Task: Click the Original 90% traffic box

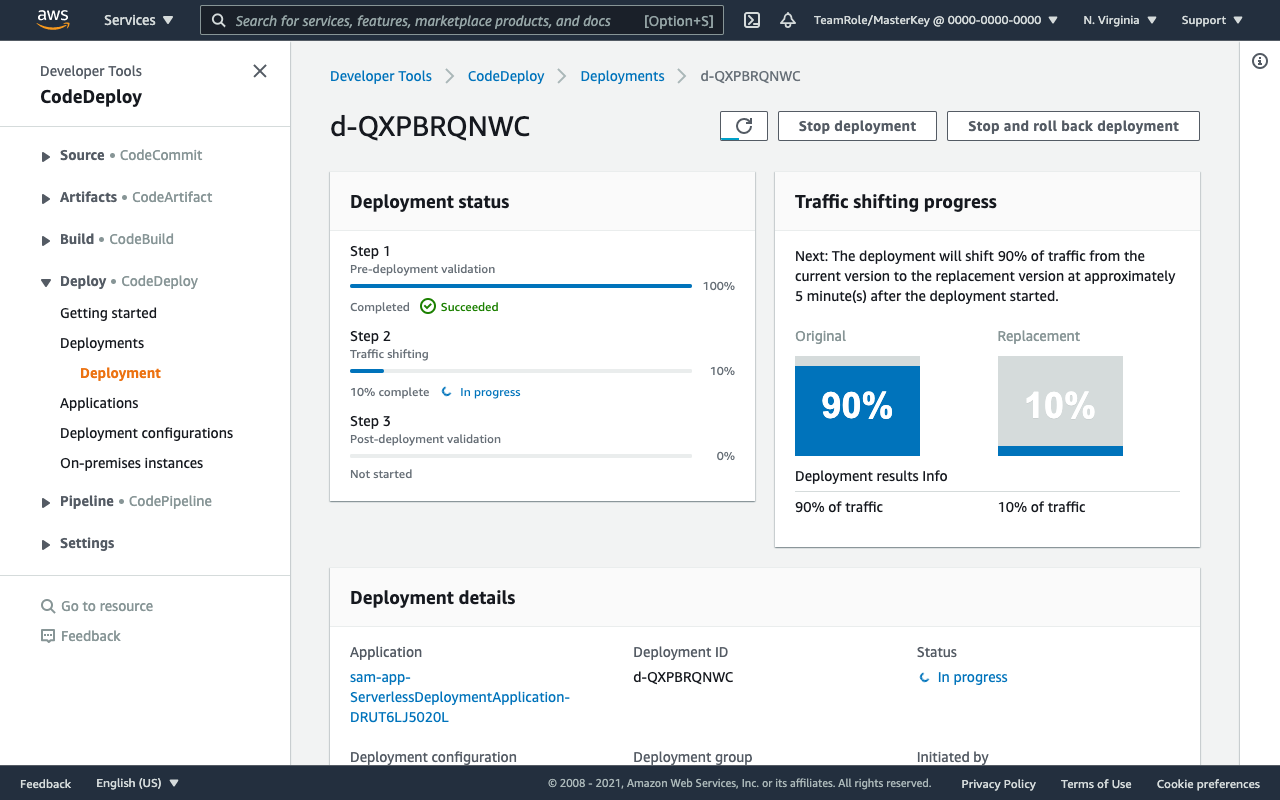Action: [857, 406]
